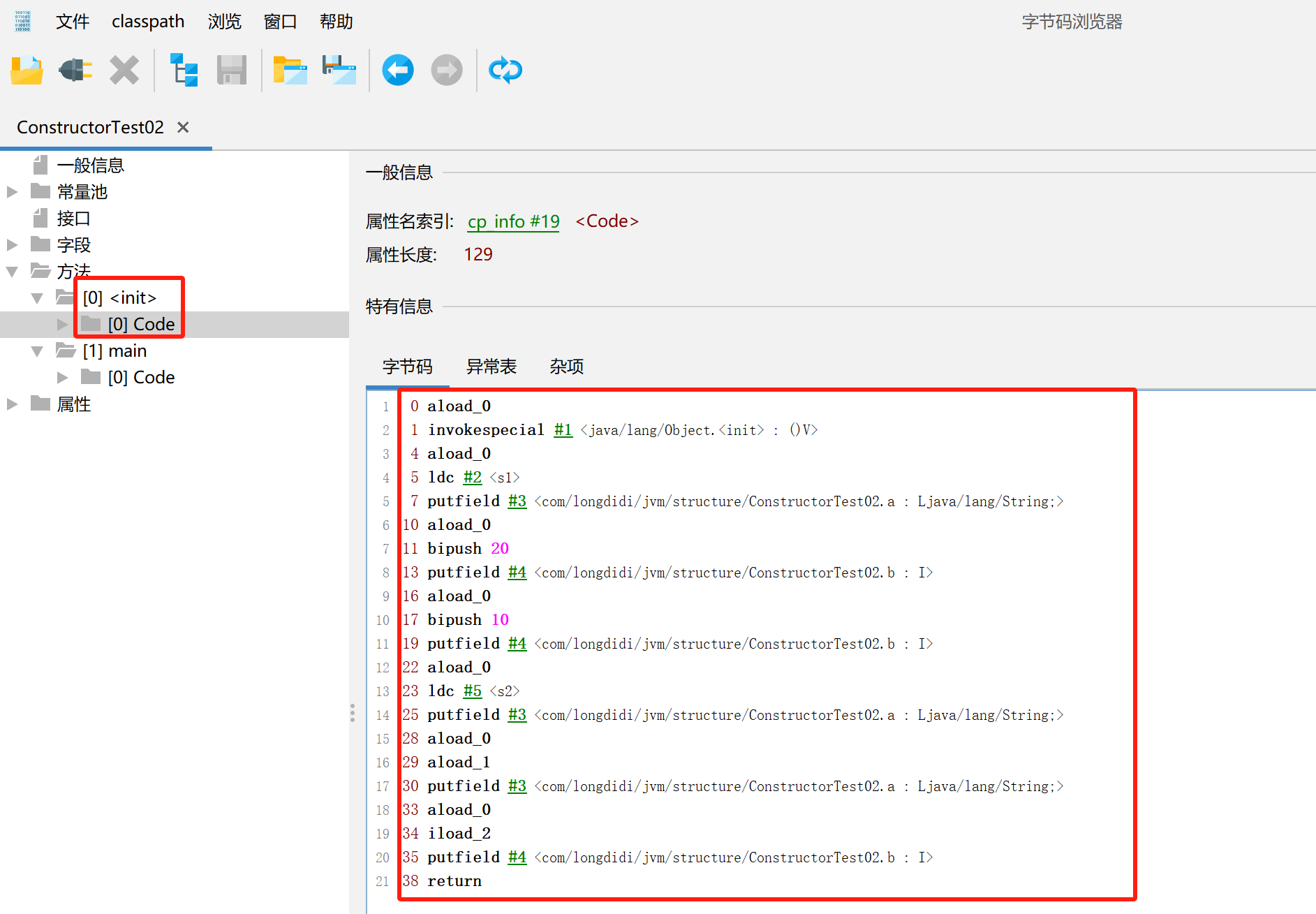This screenshot has width=1316, height=914.
Task: Select the [1] main tree item
Action: [114, 351]
